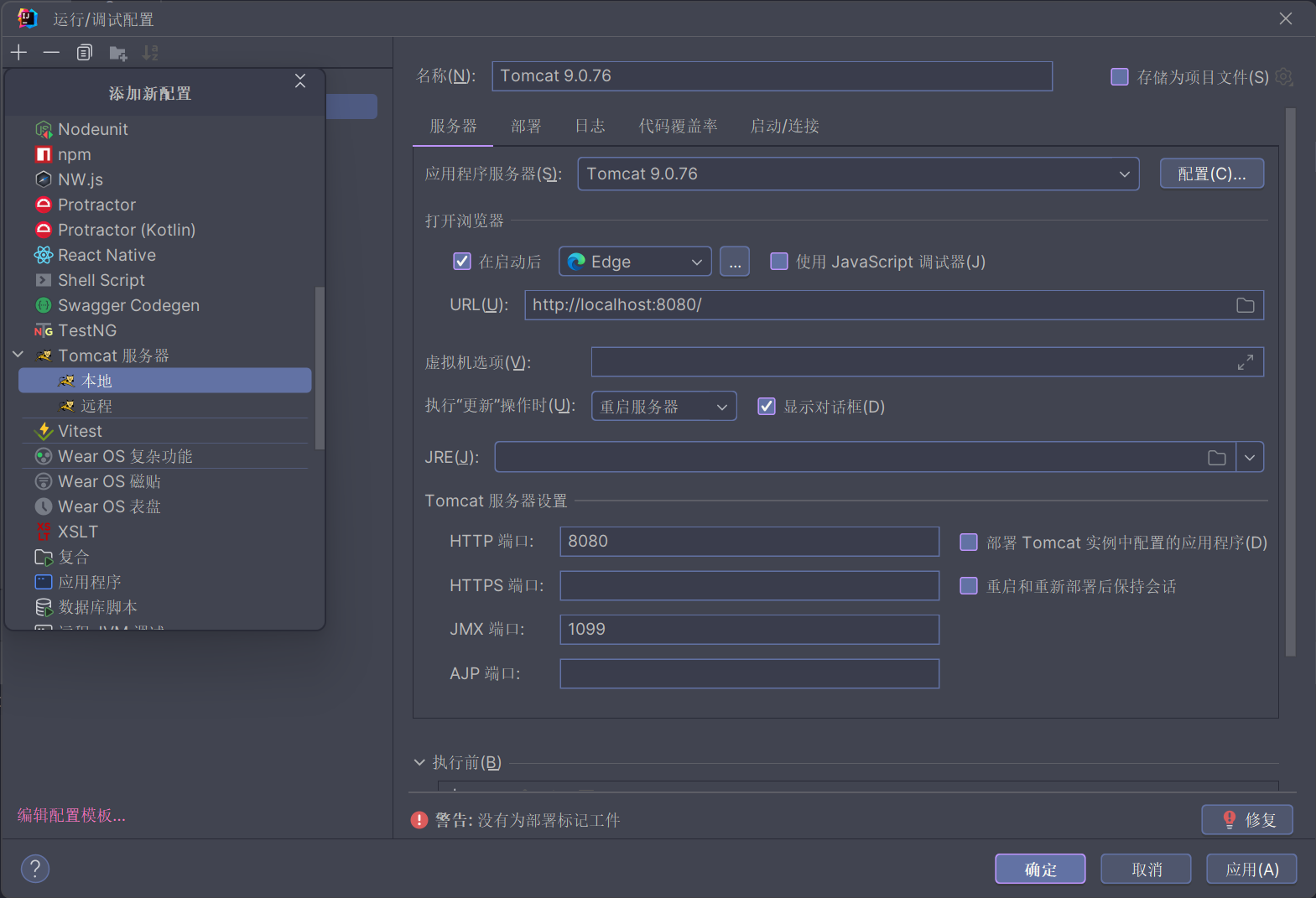Click the folder icon in URL field
The image size is (1316, 898).
click(1245, 305)
